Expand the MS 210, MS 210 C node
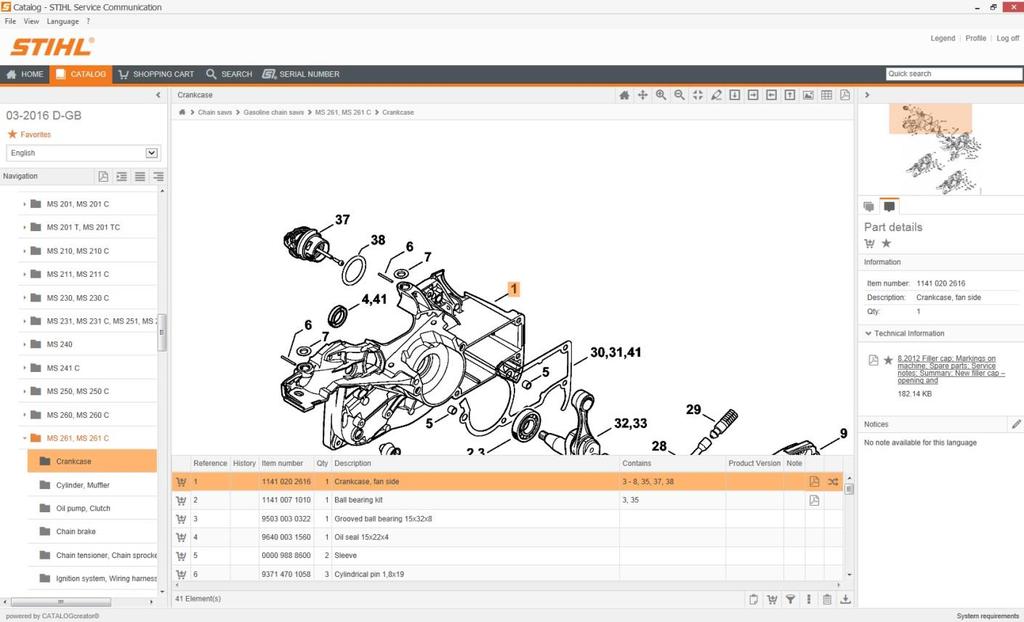Screen dimensions: 1024x622 (24, 251)
